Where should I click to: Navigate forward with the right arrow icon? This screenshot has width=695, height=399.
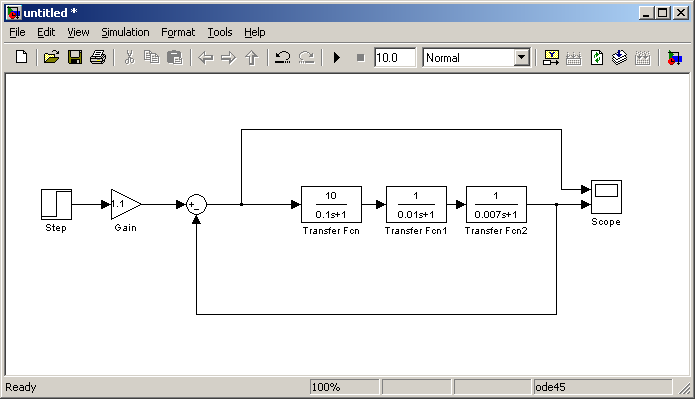[228, 58]
